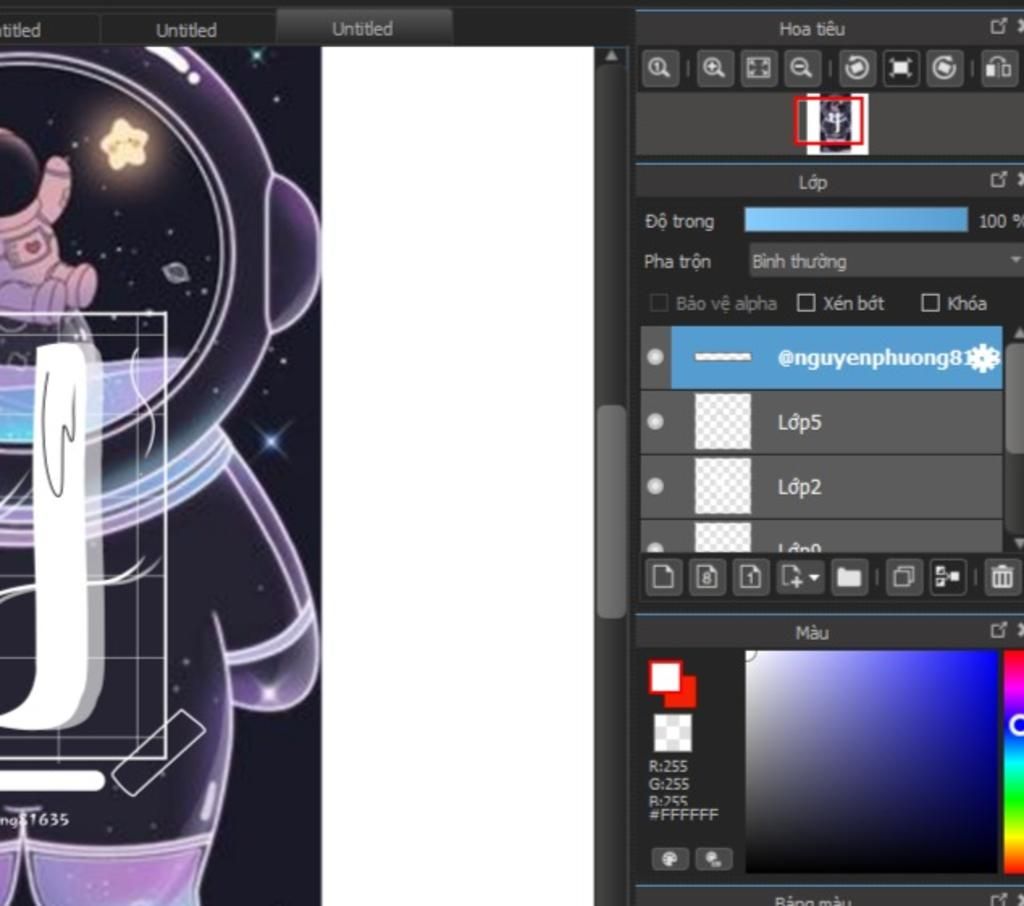Enable the Xén bớt clipping checkbox

click(x=807, y=303)
